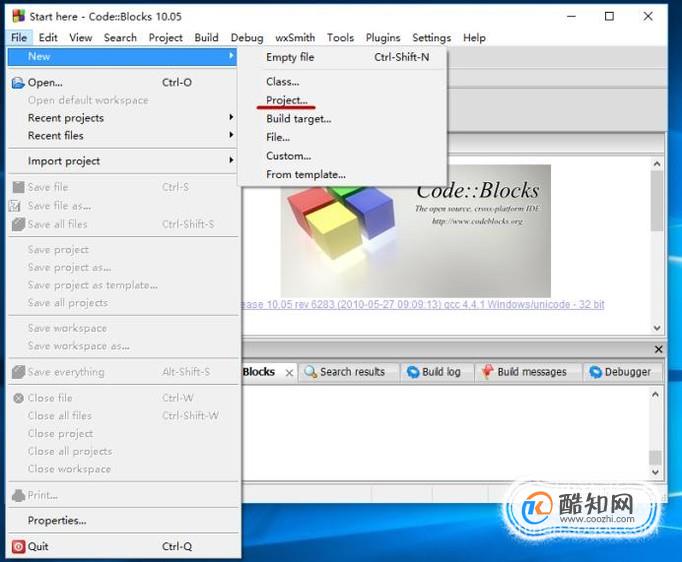Click log panel scrollbar up arrow
The width and height of the screenshot is (682, 562).
tap(655, 395)
